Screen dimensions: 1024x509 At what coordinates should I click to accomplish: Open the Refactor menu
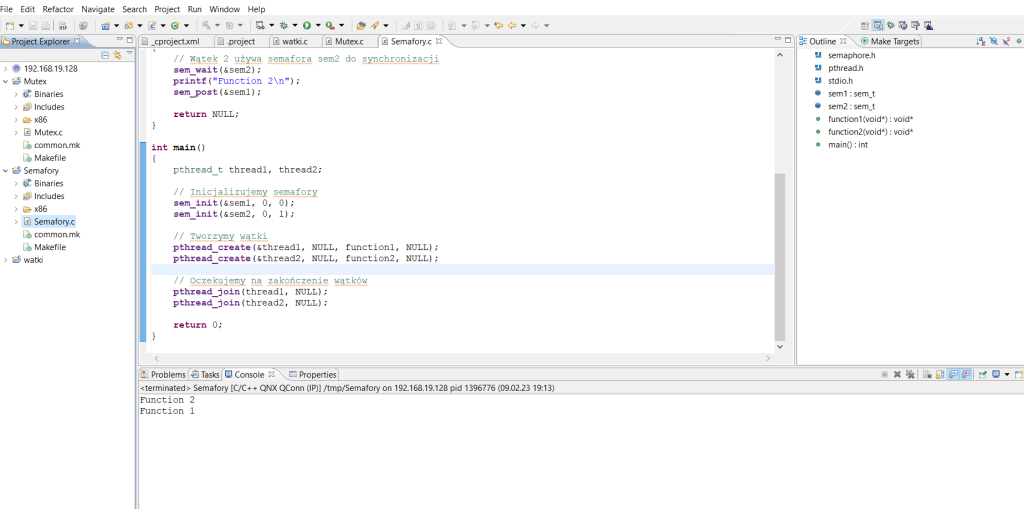(x=58, y=9)
